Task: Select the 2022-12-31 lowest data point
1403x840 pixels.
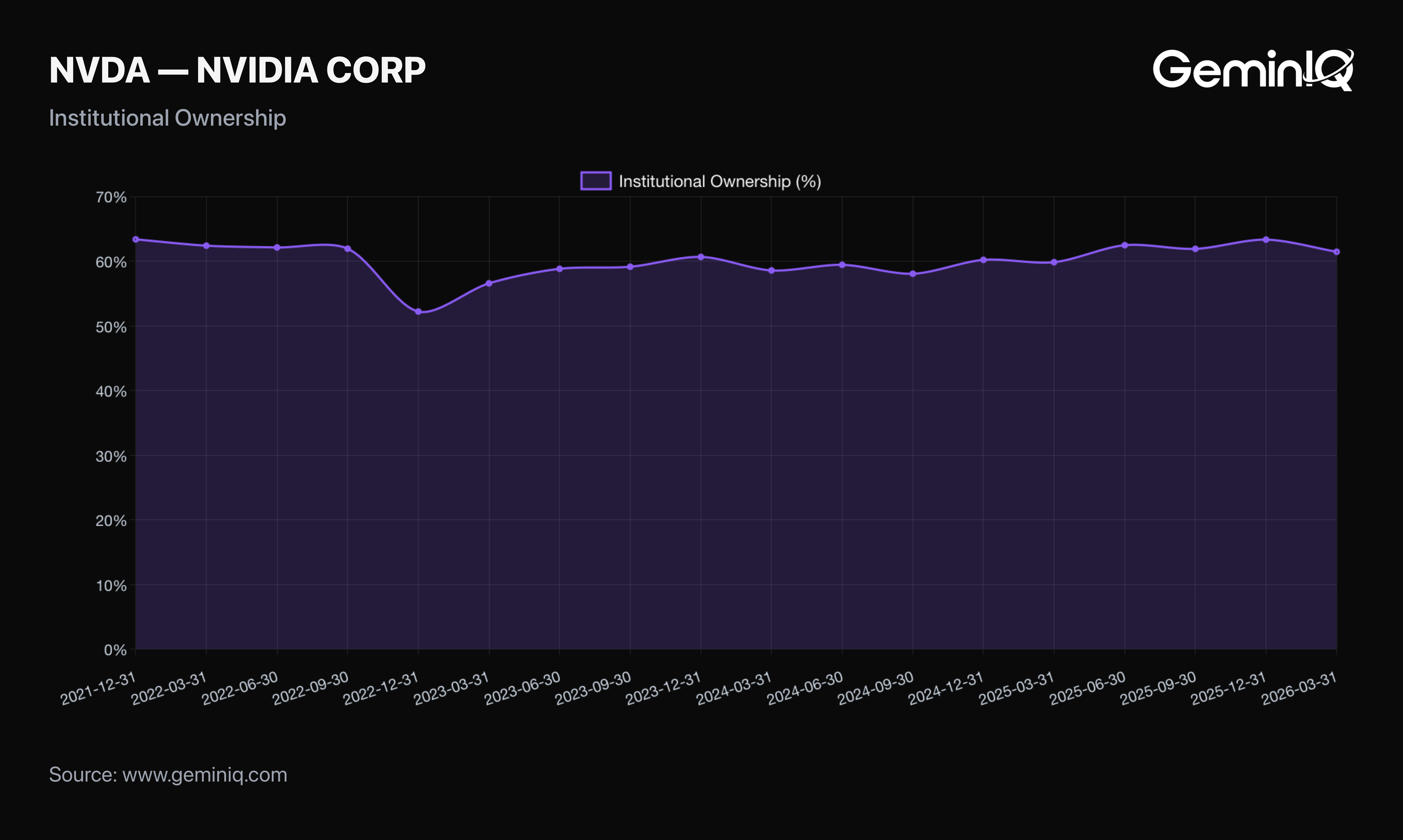Action: [x=418, y=311]
